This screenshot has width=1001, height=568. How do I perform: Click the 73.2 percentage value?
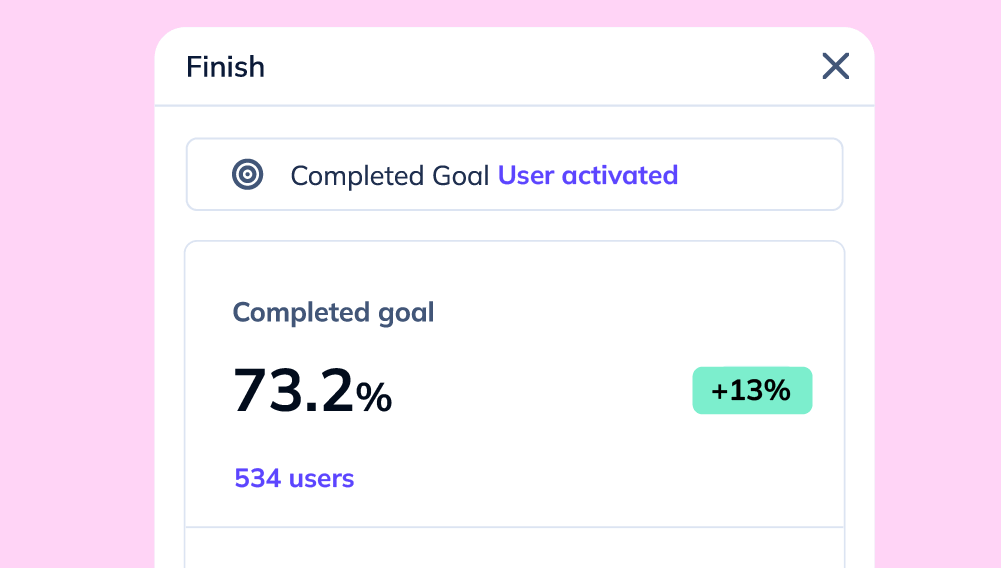pos(293,390)
